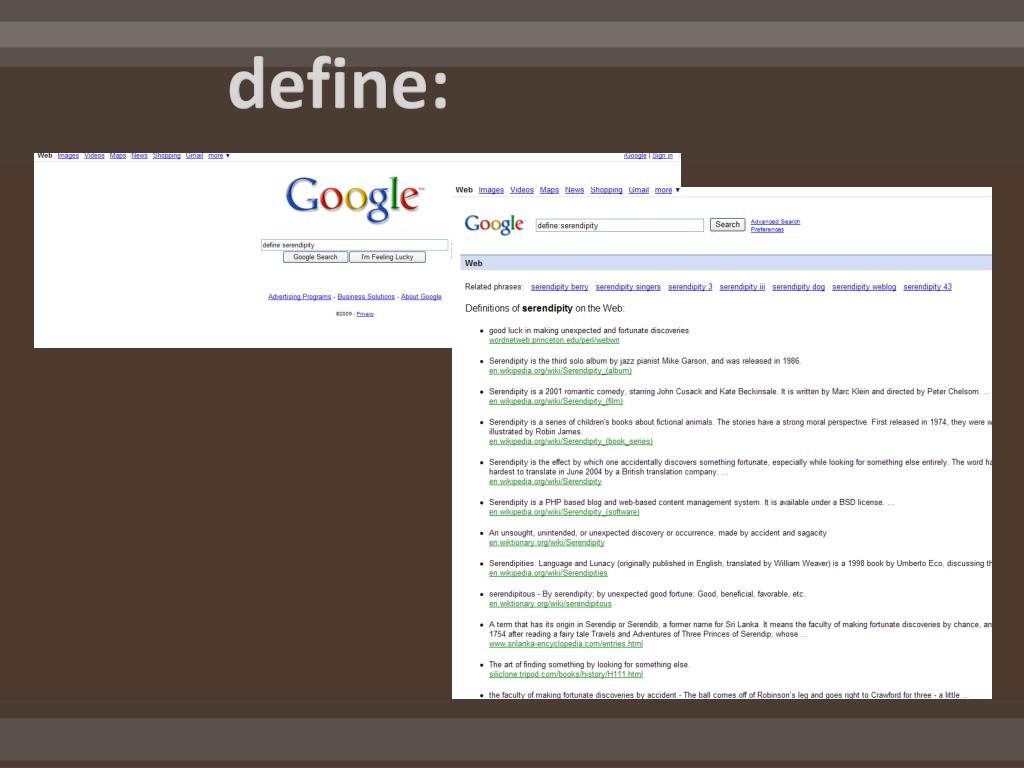This screenshot has height=768, width=1024.
Task: Open en.wiktionary.org/wiki/Serendipity link
Action: tap(547, 543)
